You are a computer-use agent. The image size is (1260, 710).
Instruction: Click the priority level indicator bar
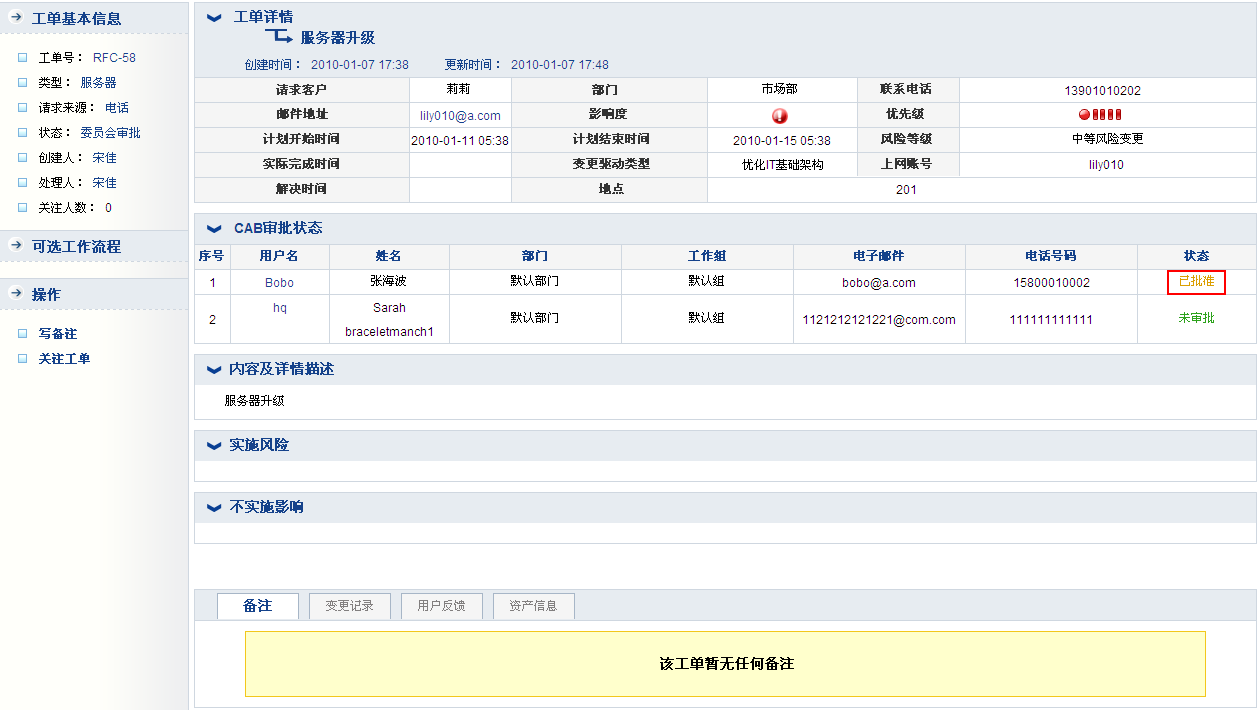coord(1100,115)
